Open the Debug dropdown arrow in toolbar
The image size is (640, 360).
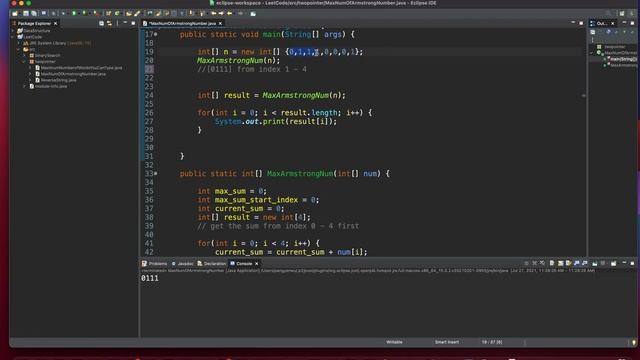(68, 13)
